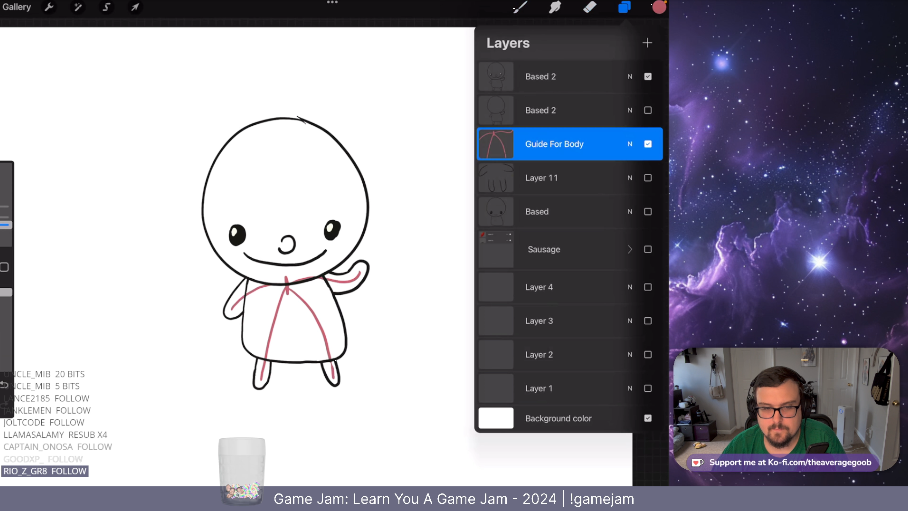Tap the Background color white thumbnail
This screenshot has width=908, height=511.
(x=496, y=418)
